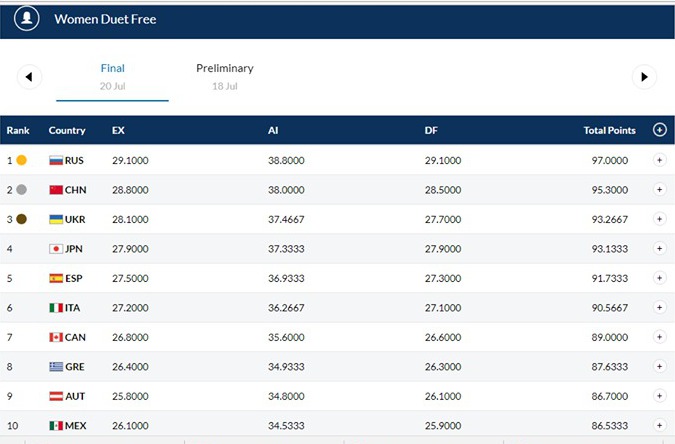Click the athlete profile icon in header
The width and height of the screenshot is (675, 444).
coord(27,19)
